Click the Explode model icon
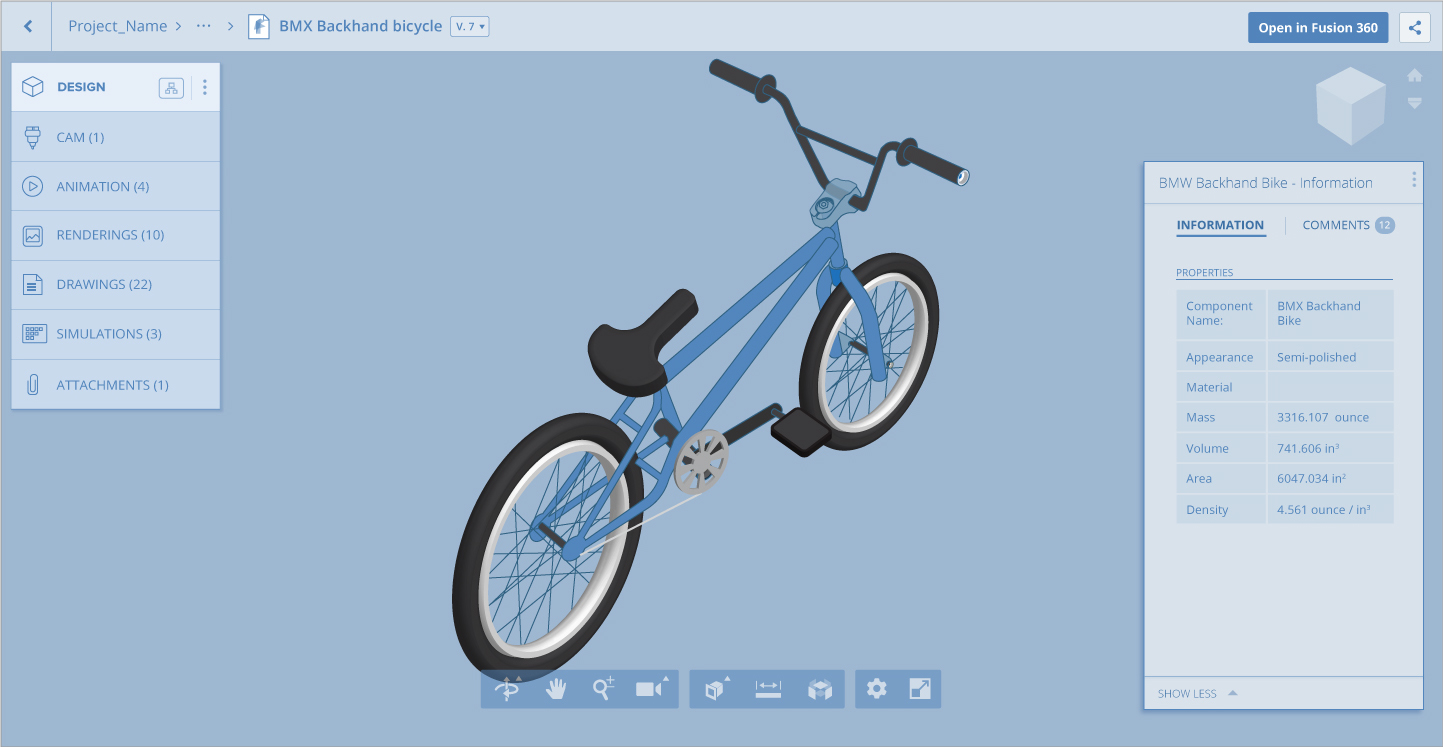1443x747 pixels. tap(820, 689)
